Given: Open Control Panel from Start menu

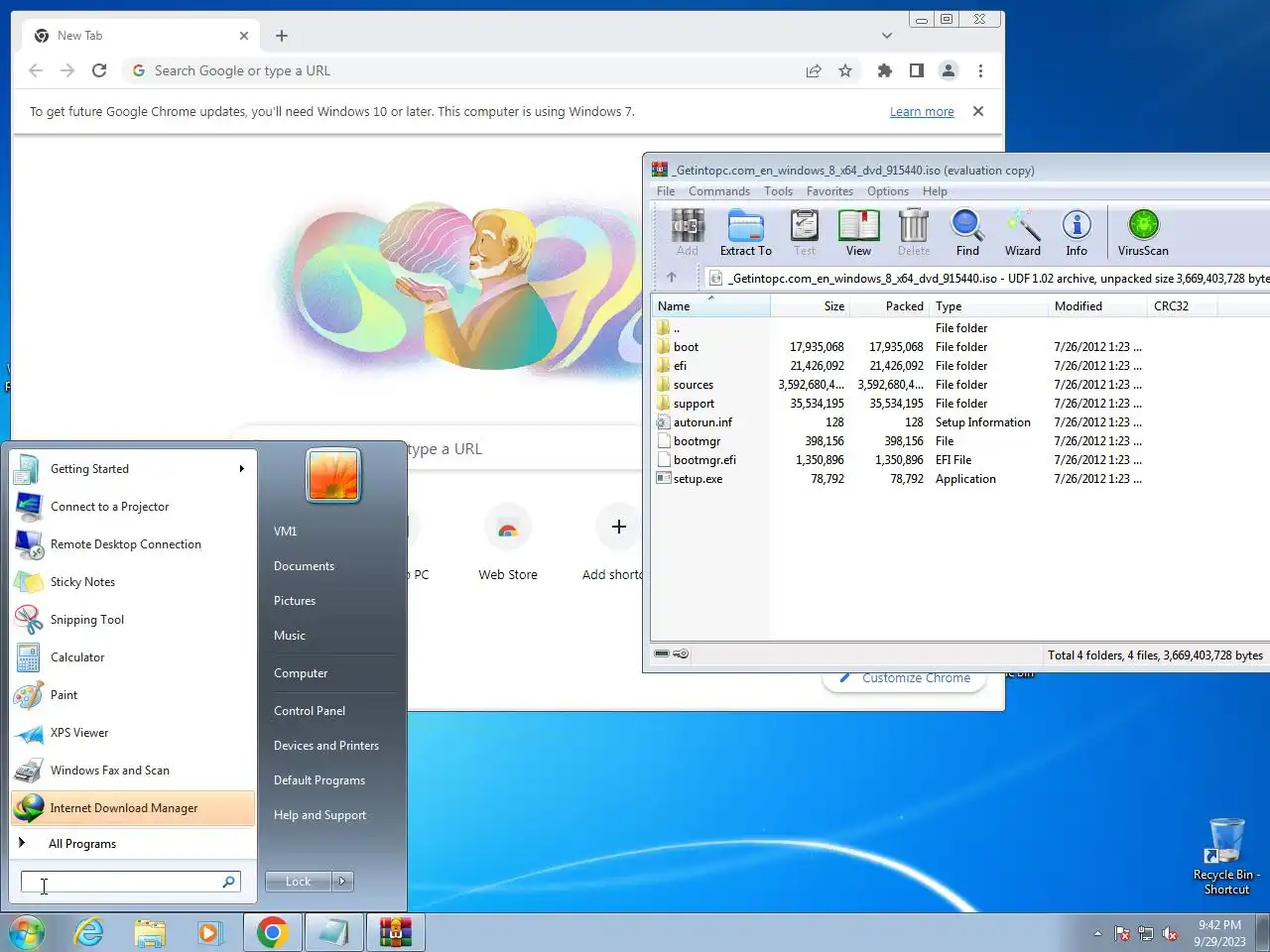Looking at the screenshot, I should (x=310, y=711).
